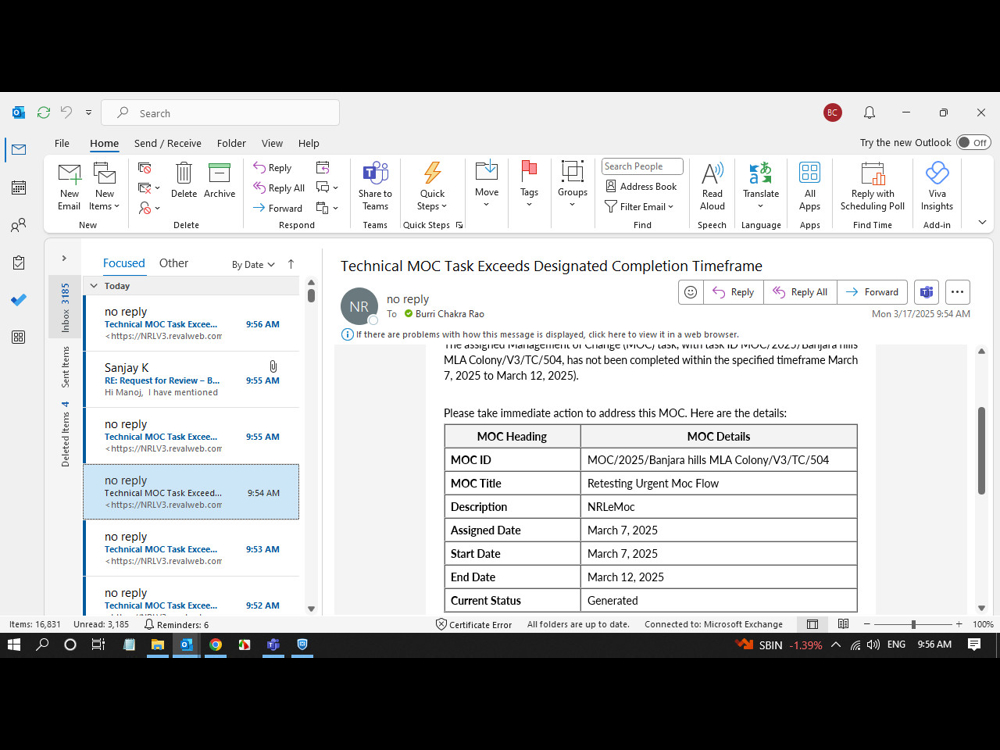
Task: Click the emoji reaction icon
Action: click(690, 292)
